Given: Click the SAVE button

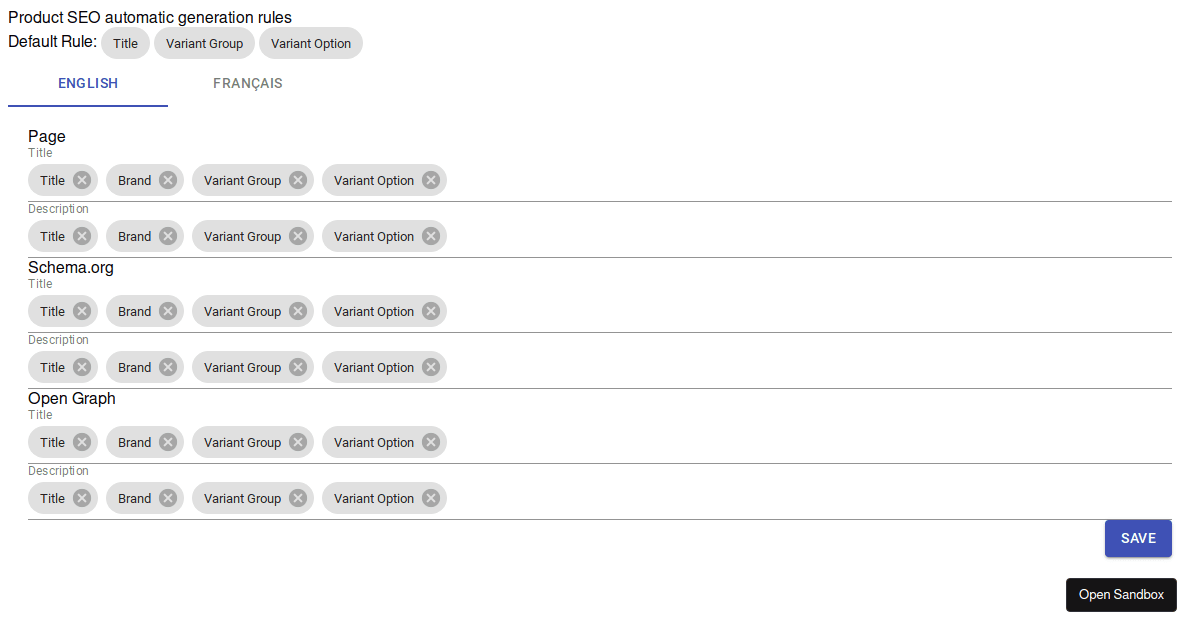Looking at the screenshot, I should tap(1138, 538).
